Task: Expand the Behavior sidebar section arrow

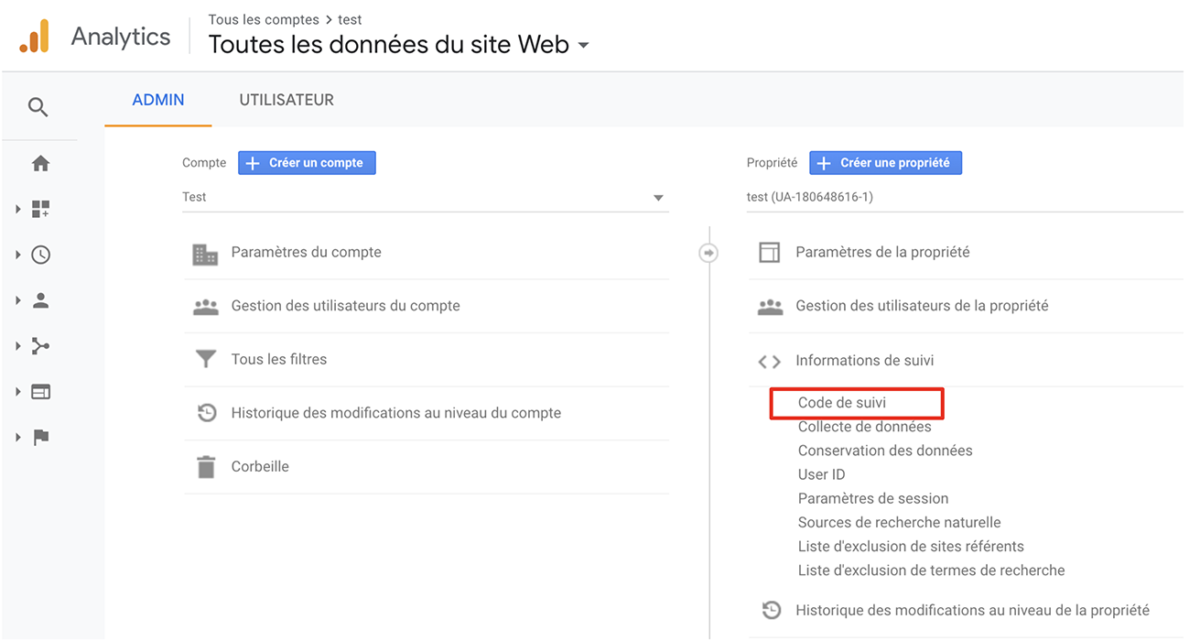Action: (x=18, y=392)
